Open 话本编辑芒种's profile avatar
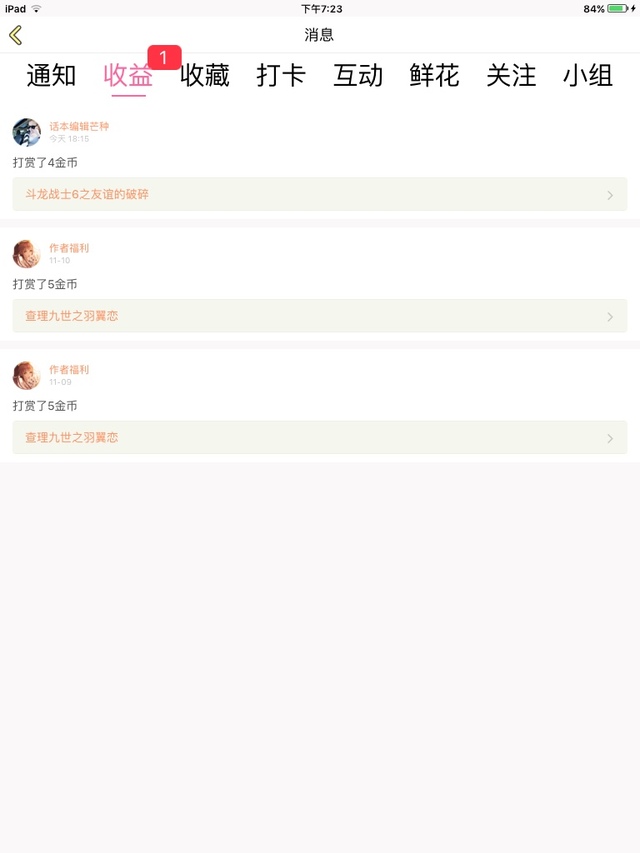This screenshot has width=640, height=853. [x=27, y=132]
